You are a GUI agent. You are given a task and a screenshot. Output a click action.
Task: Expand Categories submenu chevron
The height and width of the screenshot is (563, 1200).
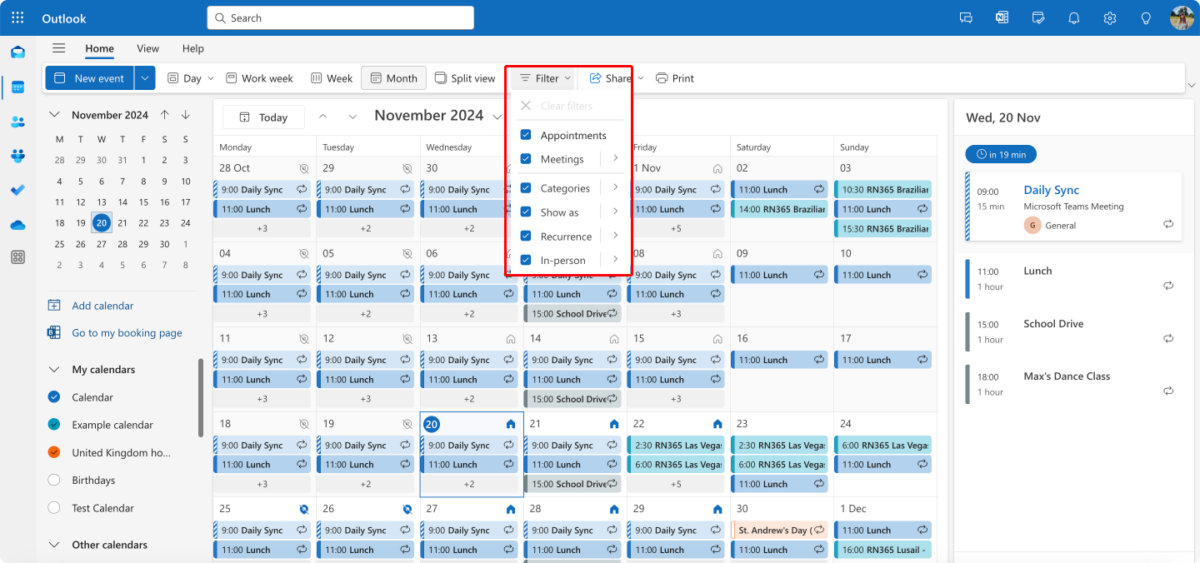point(615,188)
